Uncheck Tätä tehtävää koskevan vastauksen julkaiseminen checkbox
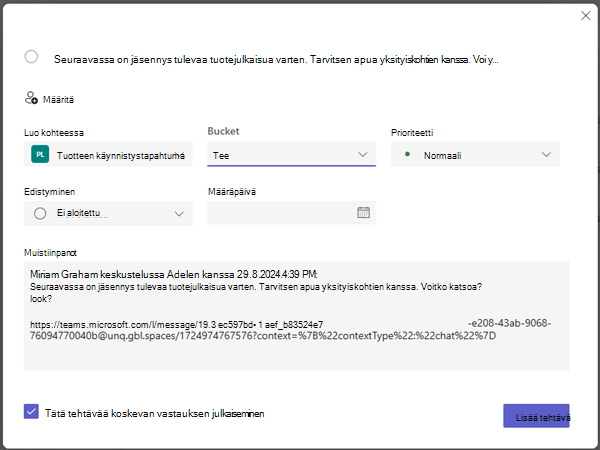This screenshot has height=450, width=600. click(x=31, y=411)
